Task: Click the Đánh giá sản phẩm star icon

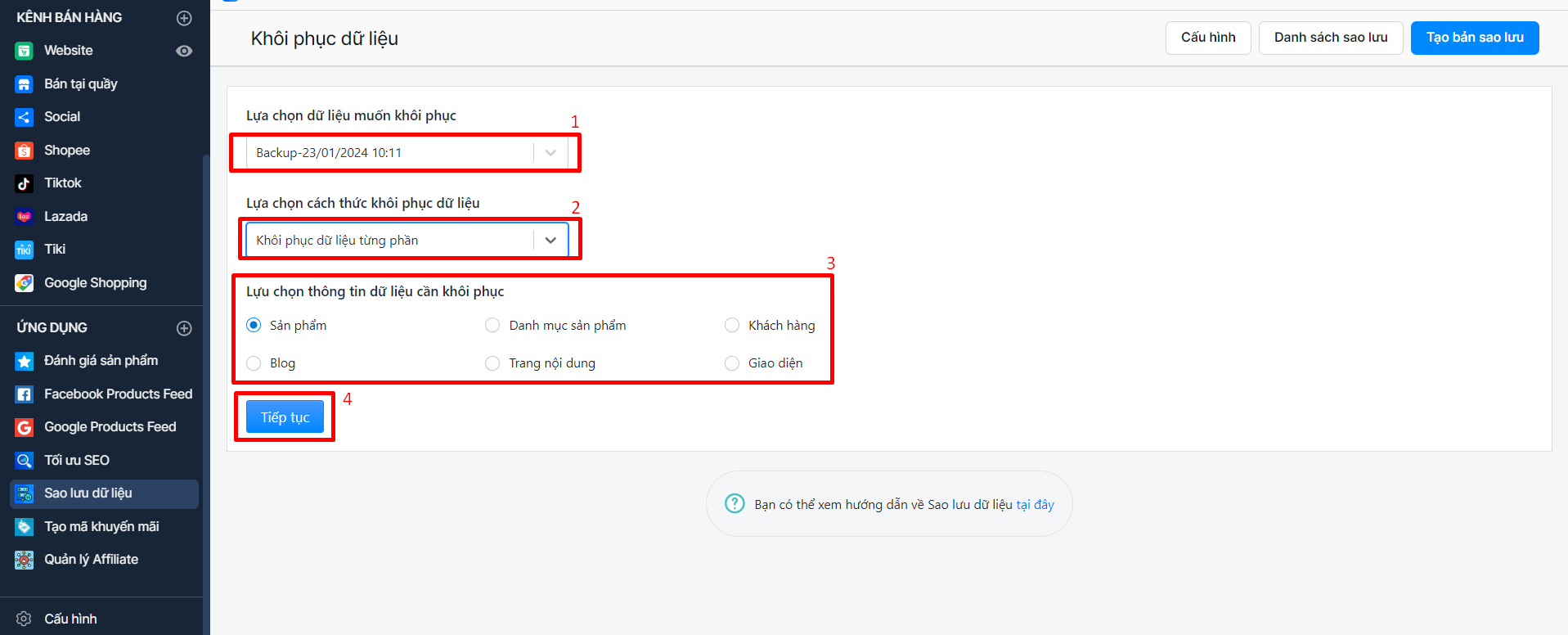Action: (25, 361)
